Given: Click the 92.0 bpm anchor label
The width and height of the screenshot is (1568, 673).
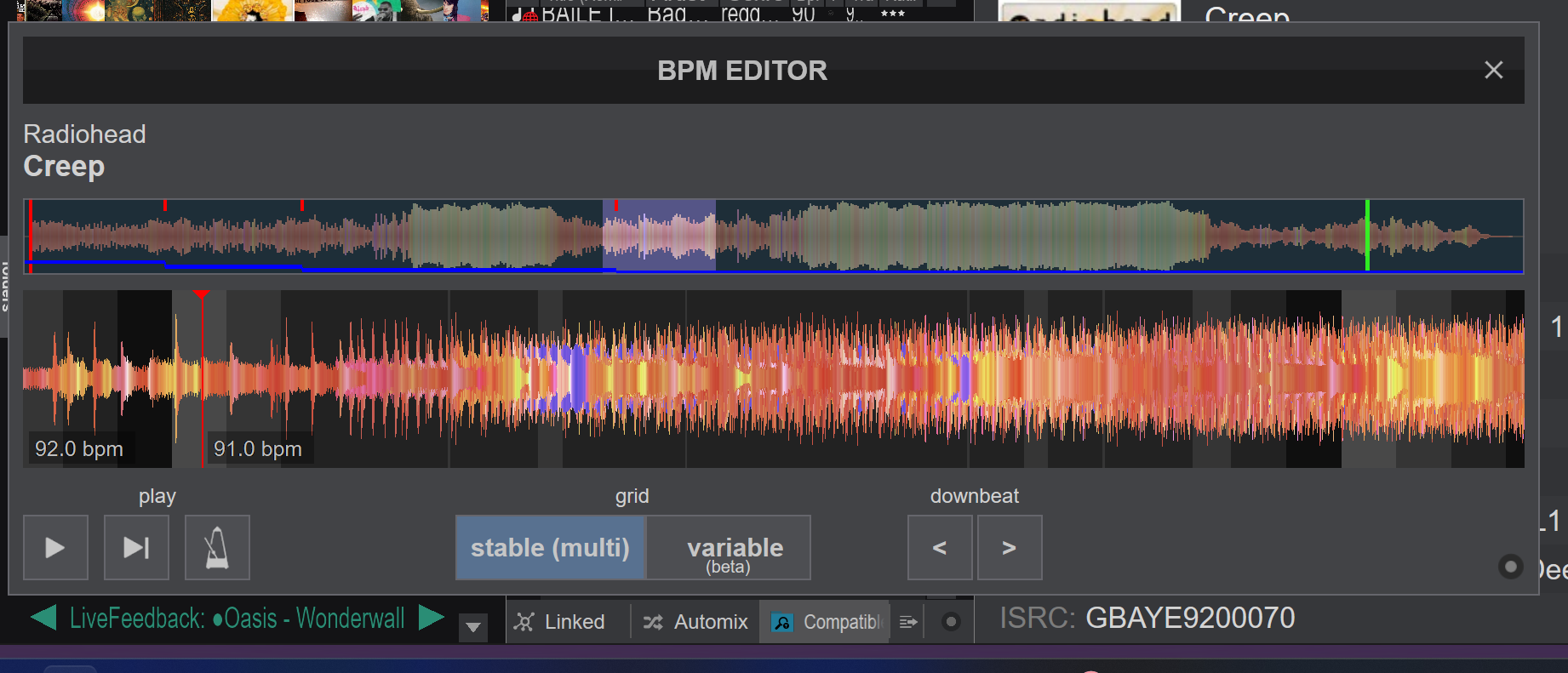Looking at the screenshot, I should [79, 448].
